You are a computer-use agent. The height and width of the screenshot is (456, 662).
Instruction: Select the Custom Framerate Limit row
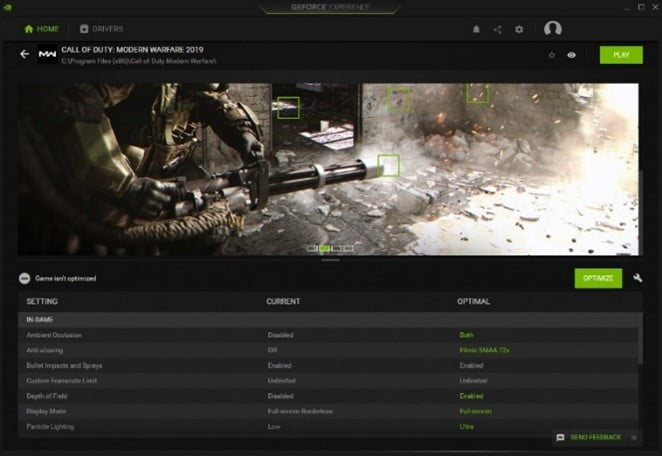click(328, 380)
